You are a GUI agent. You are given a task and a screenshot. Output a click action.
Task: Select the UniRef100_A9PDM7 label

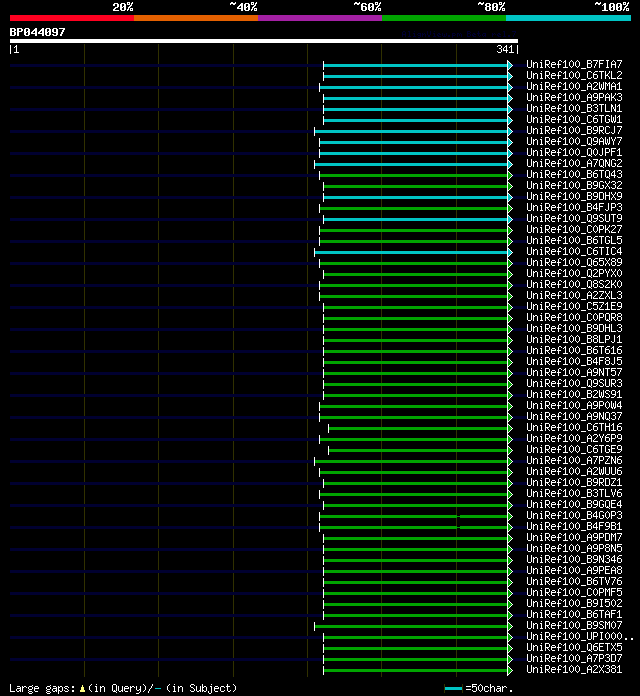pos(574,537)
